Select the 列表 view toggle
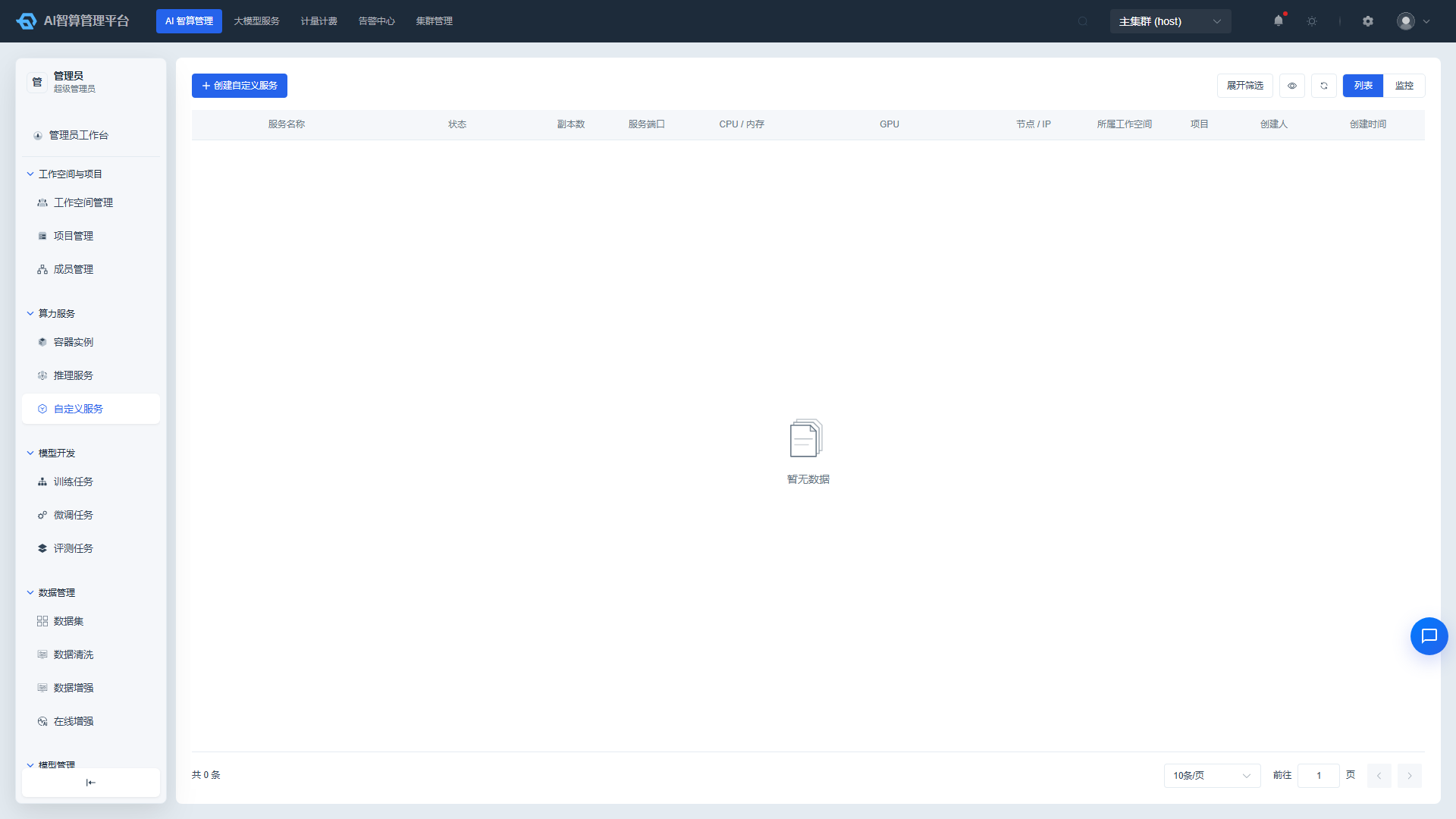1456x819 pixels. [1363, 86]
